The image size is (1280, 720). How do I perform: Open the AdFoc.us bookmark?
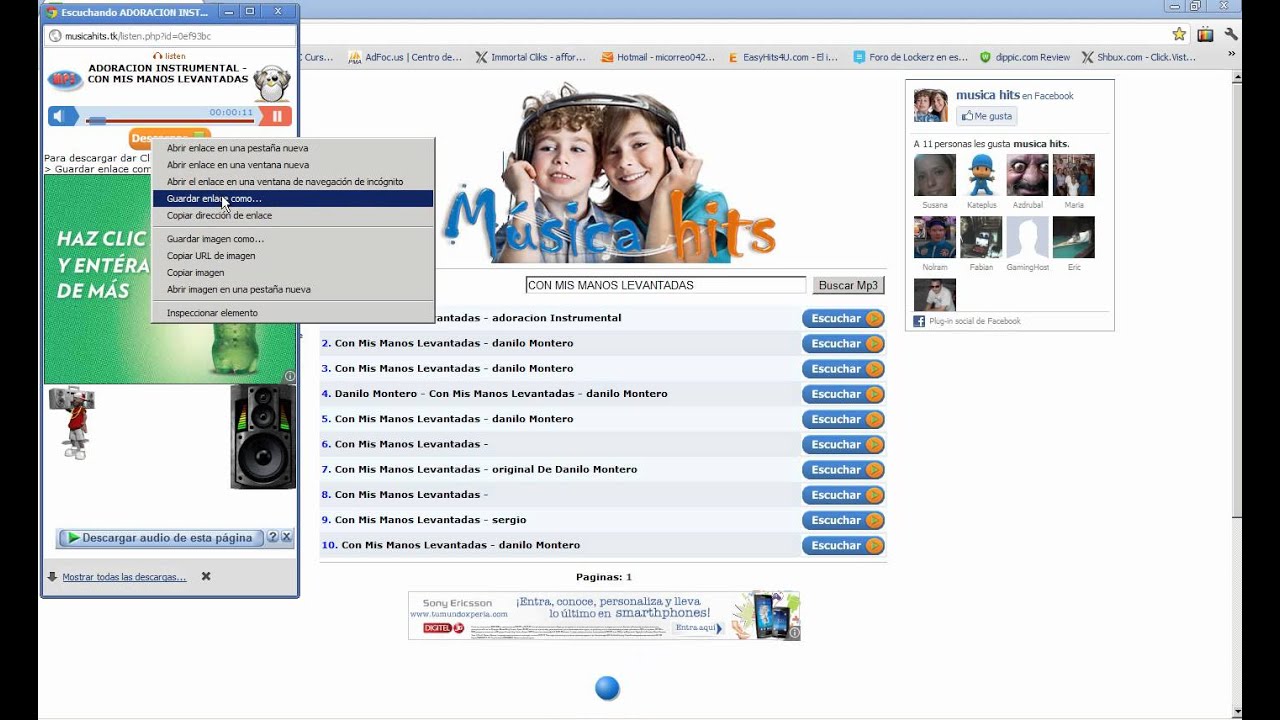[405, 57]
